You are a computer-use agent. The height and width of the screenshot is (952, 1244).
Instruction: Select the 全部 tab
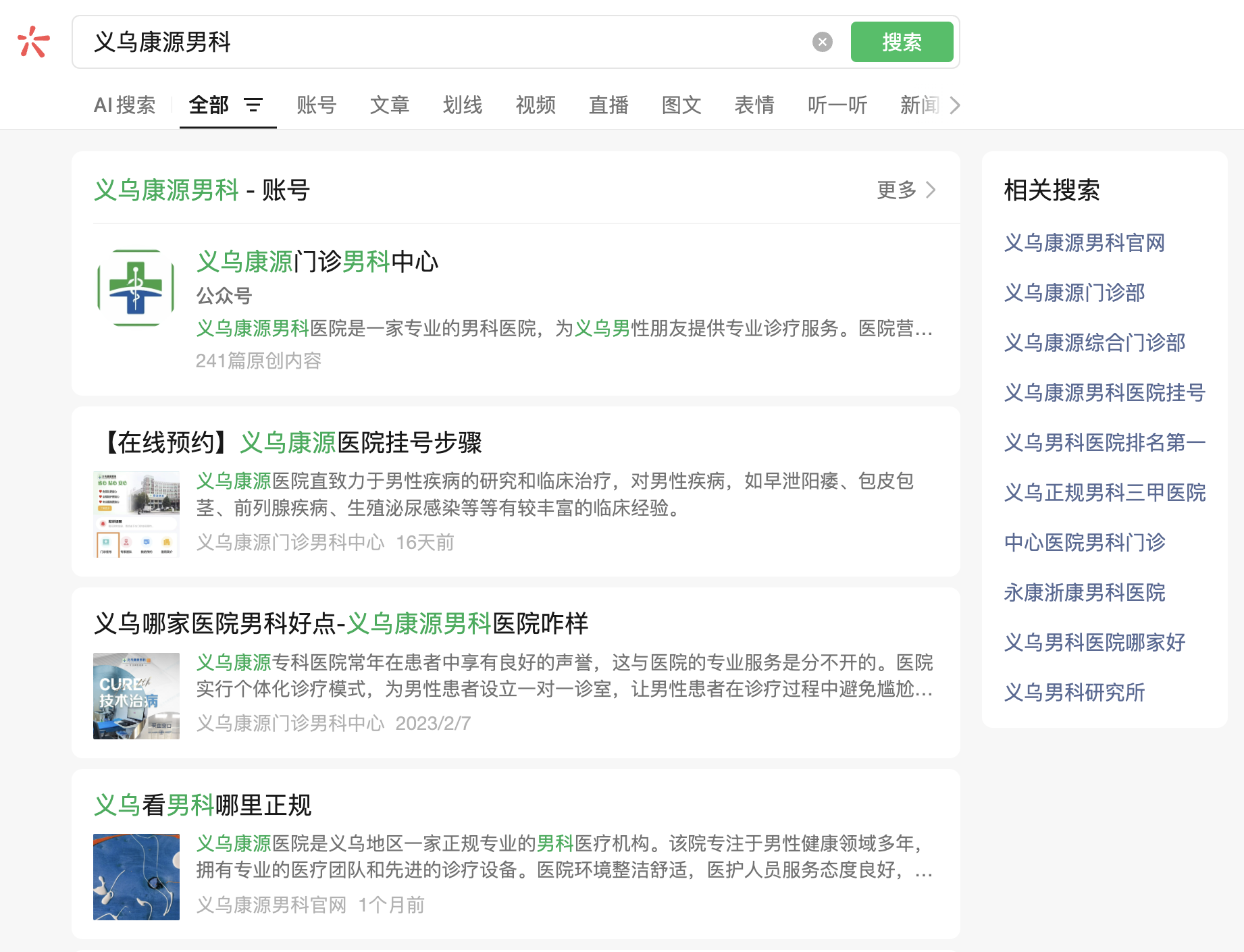(209, 105)
